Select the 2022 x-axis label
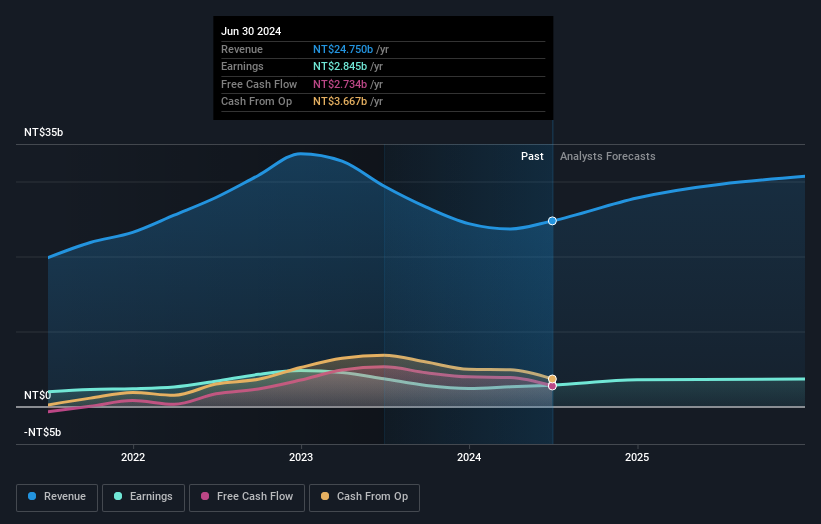 (133, 457)
